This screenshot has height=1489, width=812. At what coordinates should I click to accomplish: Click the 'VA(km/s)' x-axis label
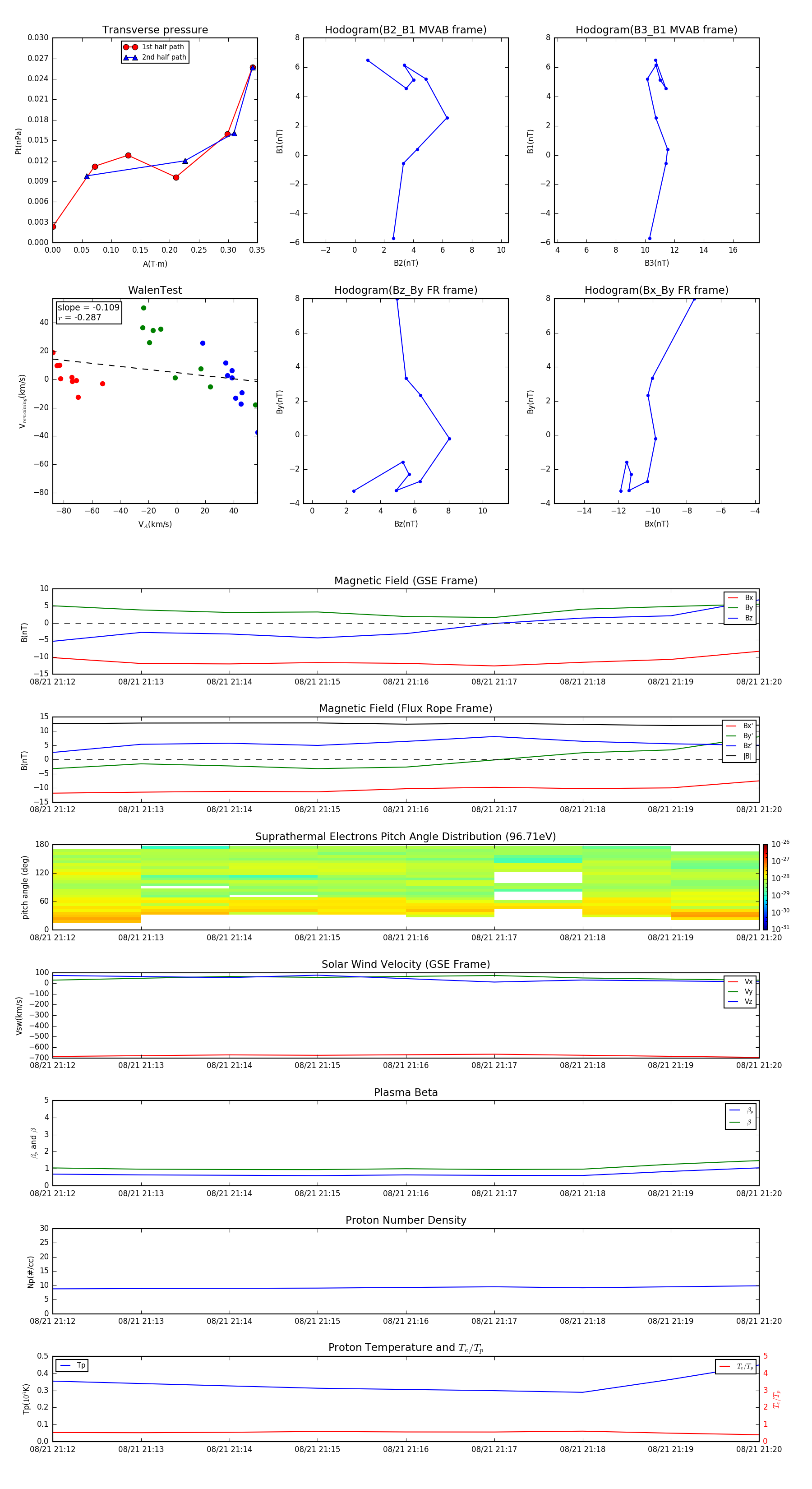tap(155, 524)
